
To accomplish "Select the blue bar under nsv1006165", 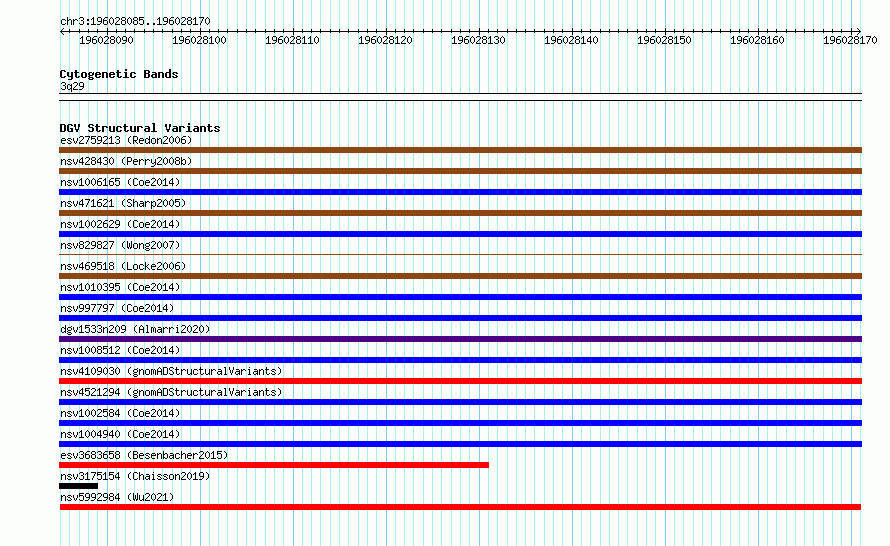I will tap(460, 192).
